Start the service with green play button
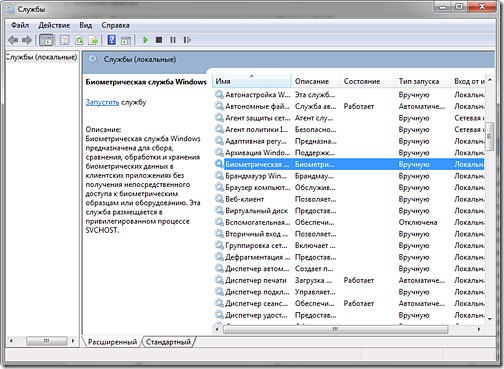 (145, 40)
